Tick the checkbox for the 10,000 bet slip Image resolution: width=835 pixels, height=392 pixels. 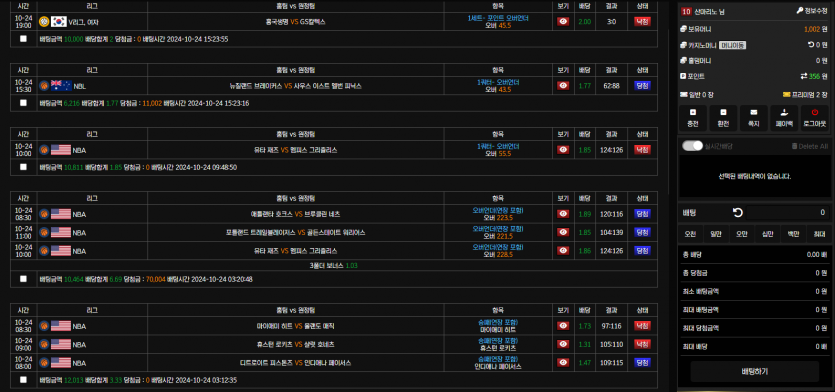(23, 39)
